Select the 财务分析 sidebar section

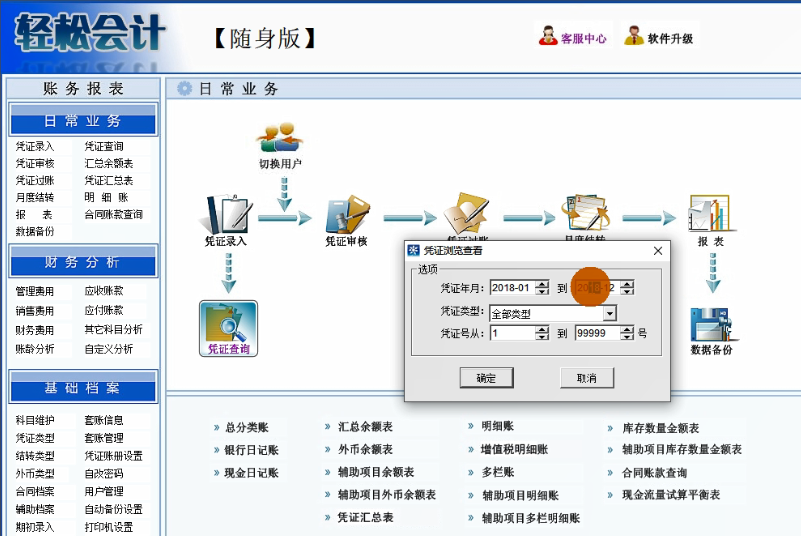coord(83,262)
